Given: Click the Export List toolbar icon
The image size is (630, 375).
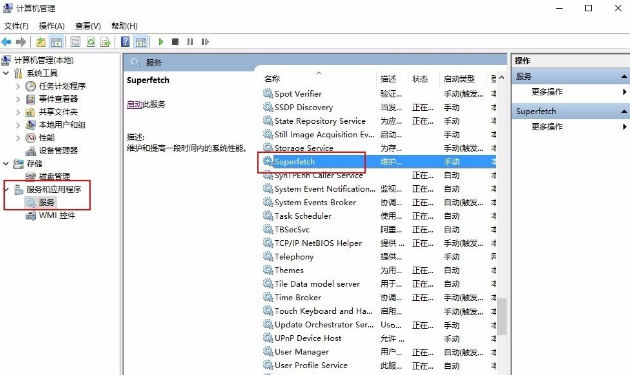Looking at the screenshot, I should tap(105, 42).
